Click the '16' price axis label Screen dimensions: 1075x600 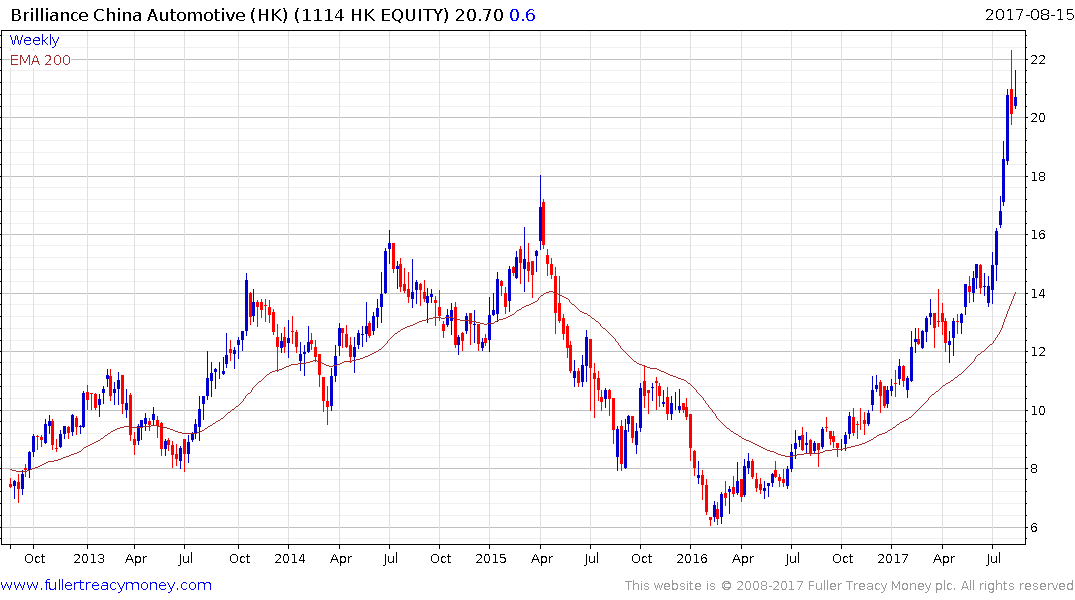point(1038,235)
